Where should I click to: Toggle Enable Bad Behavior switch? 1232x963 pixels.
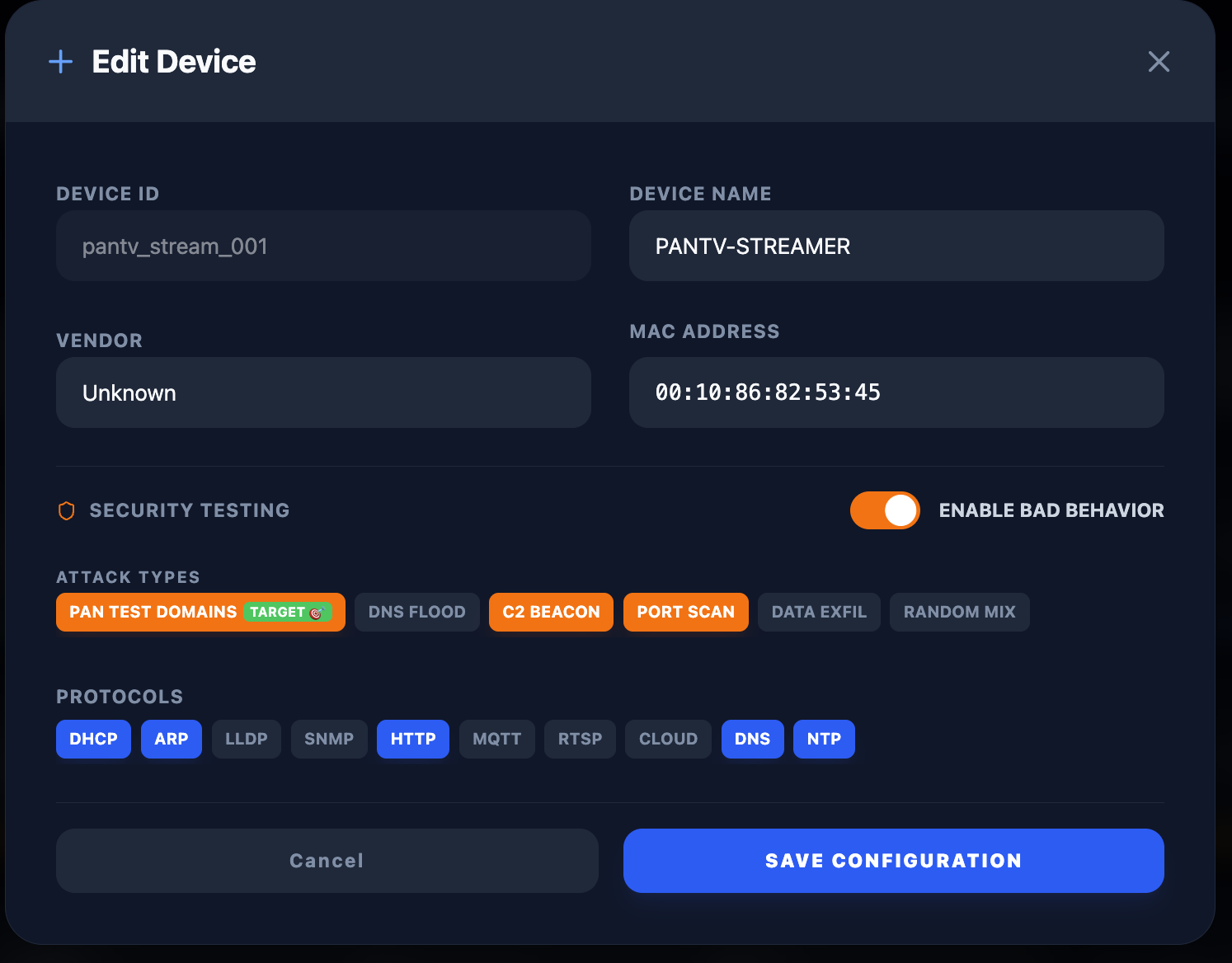[x=885, y=510]
